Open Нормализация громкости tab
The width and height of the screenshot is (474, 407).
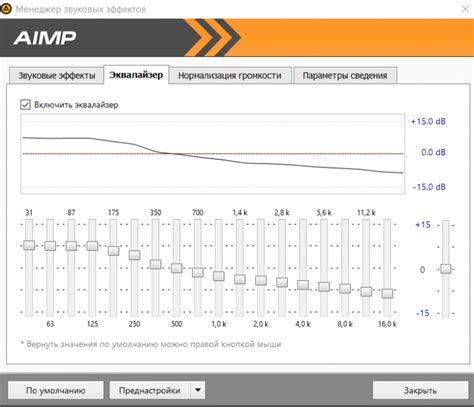click(230, 75)
